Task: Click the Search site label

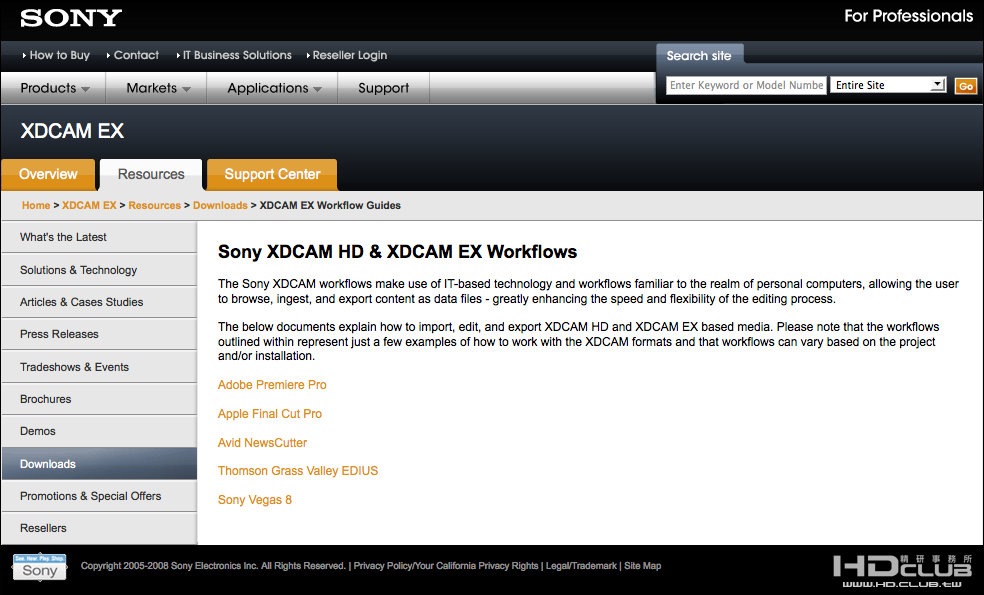Action: click(698, 56)
